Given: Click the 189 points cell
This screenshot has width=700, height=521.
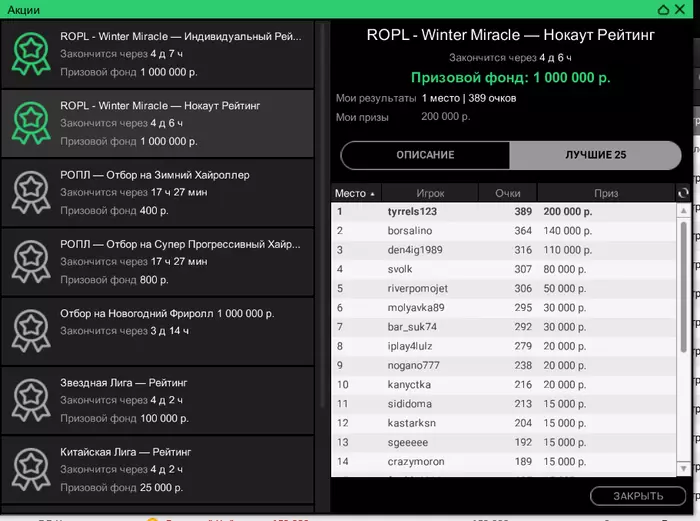Looking at the screenshot, I should click(x=523, y=462).
